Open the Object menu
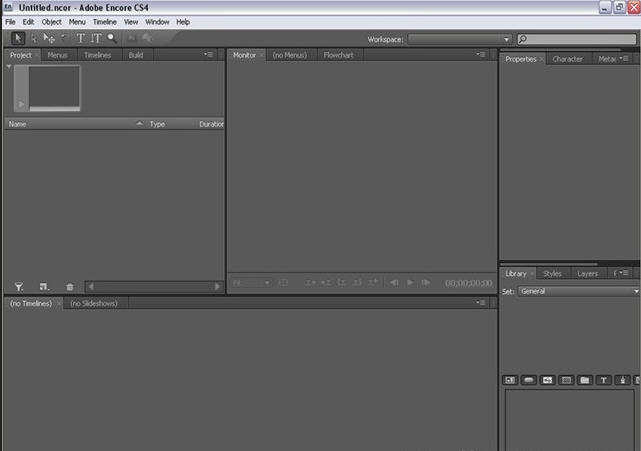The height and width of the screenshot is (451, 641). [52, 22]
